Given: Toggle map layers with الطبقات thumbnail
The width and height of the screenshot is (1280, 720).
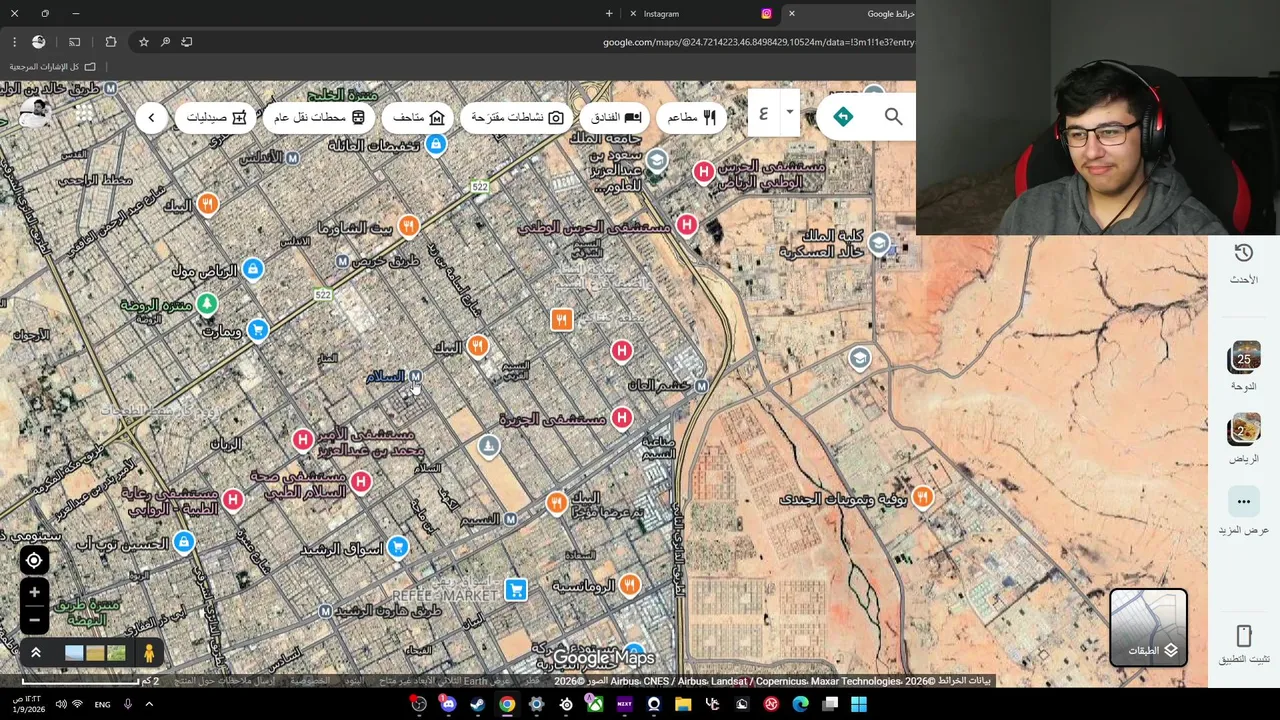Looking at the screenshot, I should click(1148, 627).
